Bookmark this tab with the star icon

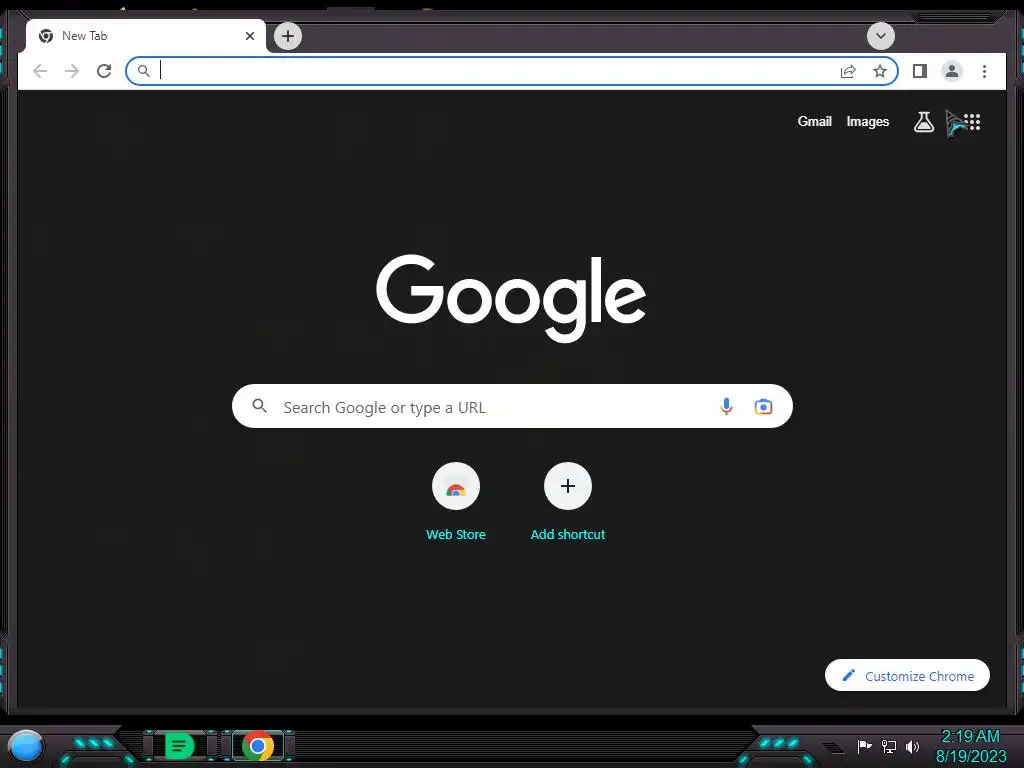(x=880, y=71)
